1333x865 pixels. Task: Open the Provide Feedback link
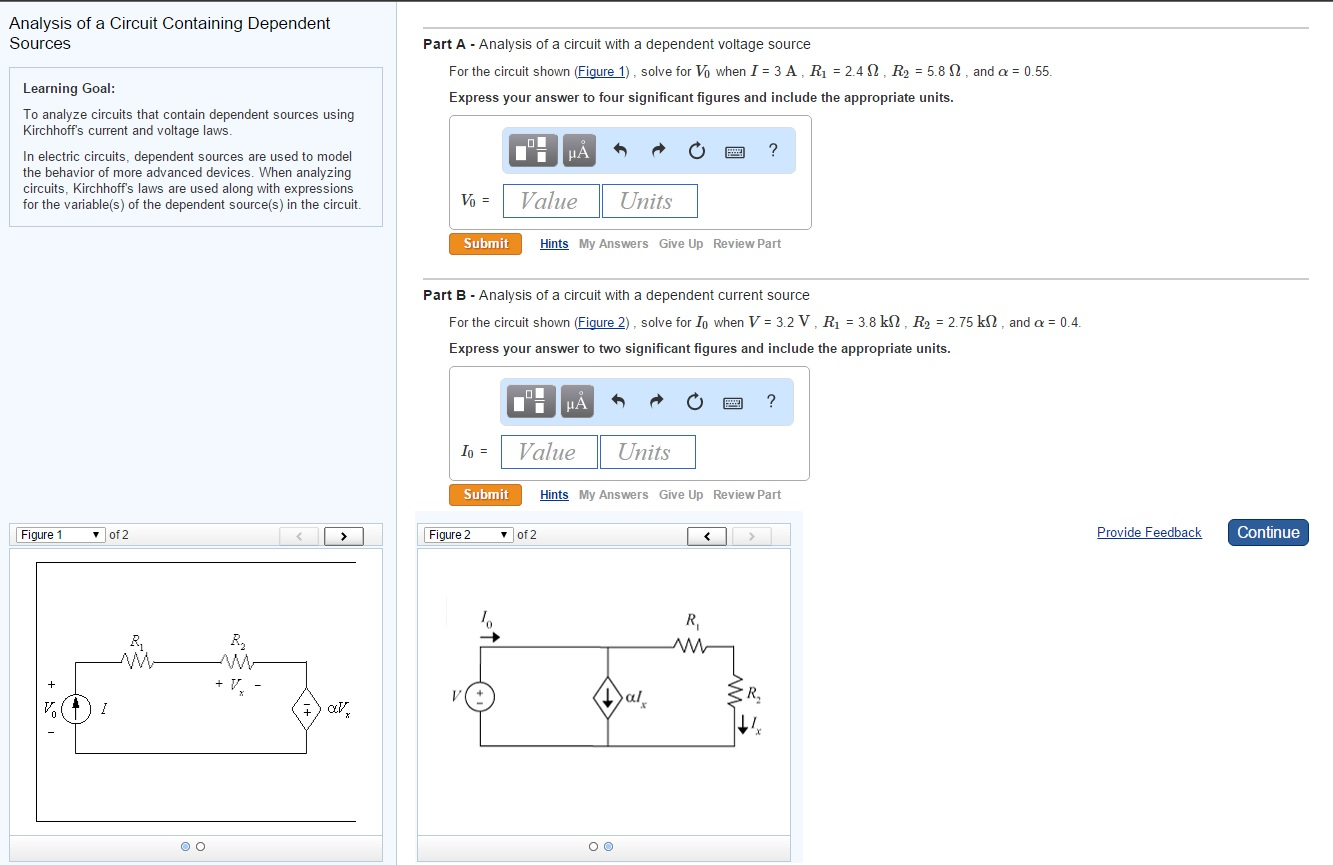point(1149,532)
